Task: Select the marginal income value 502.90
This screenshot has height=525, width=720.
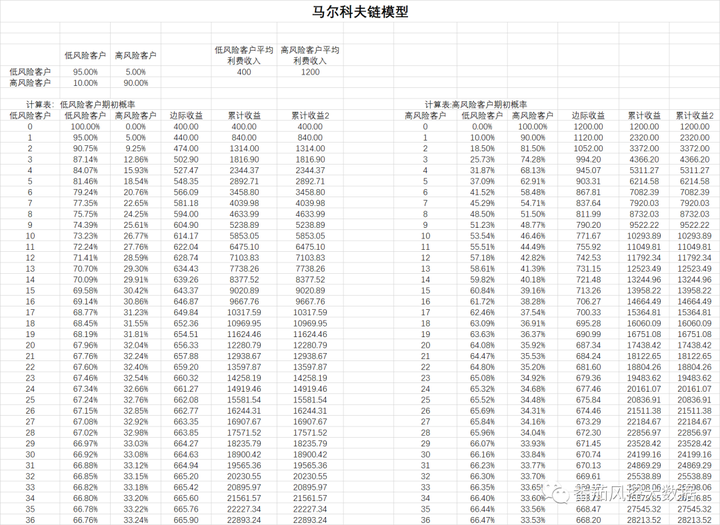Action: pos(186,159)
